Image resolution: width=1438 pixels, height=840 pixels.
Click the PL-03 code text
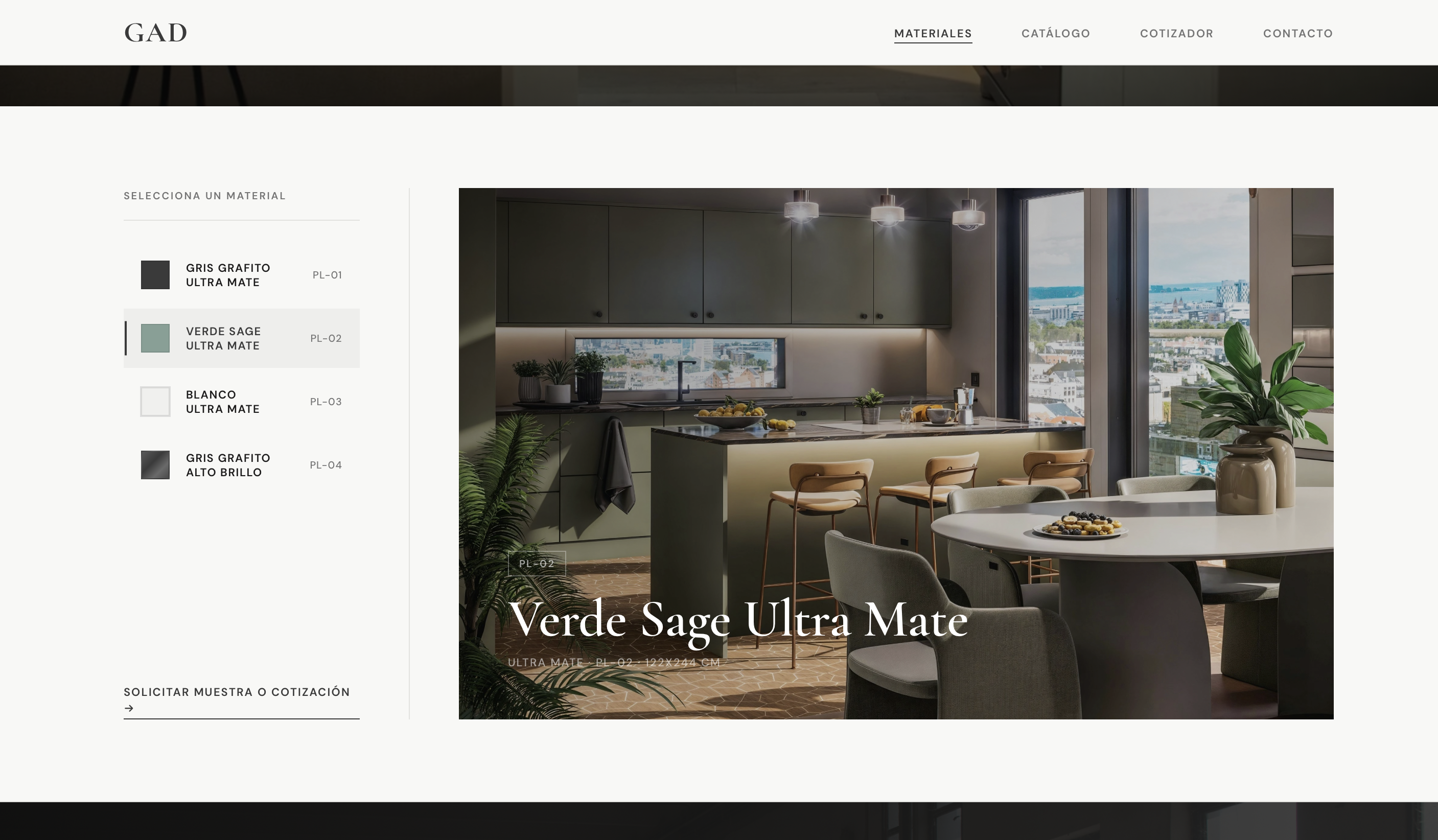click(326, 402)
